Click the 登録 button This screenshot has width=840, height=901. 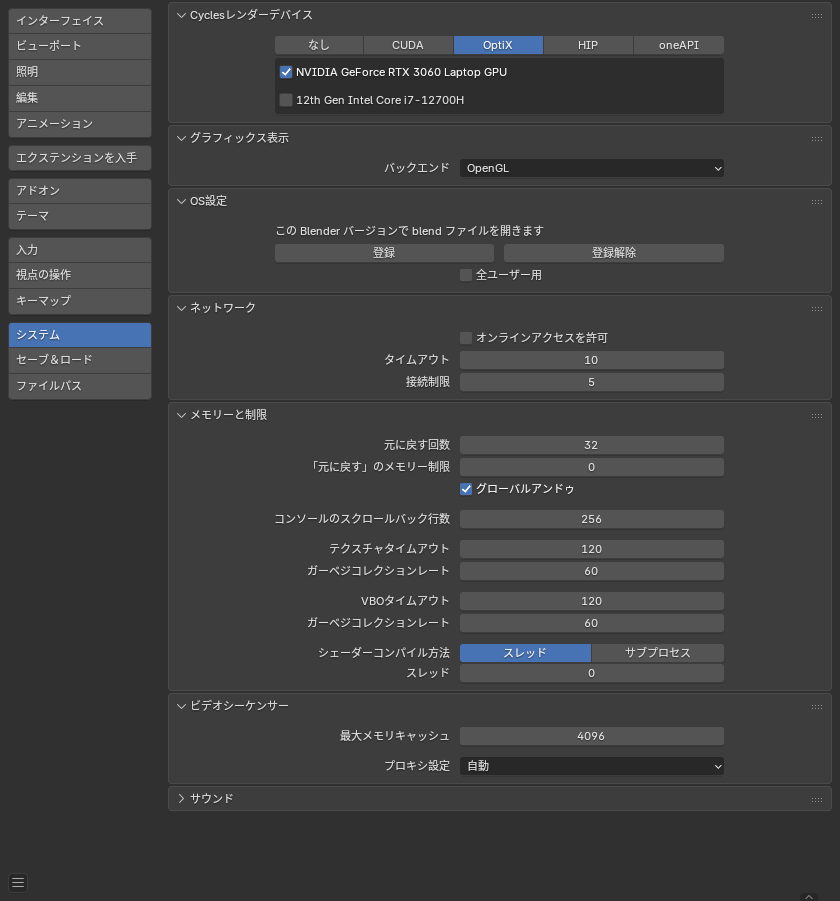384,253
